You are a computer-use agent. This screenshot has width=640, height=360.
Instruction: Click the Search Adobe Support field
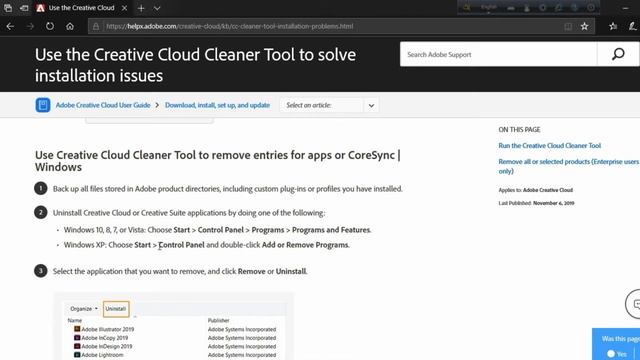click(498, 54)
